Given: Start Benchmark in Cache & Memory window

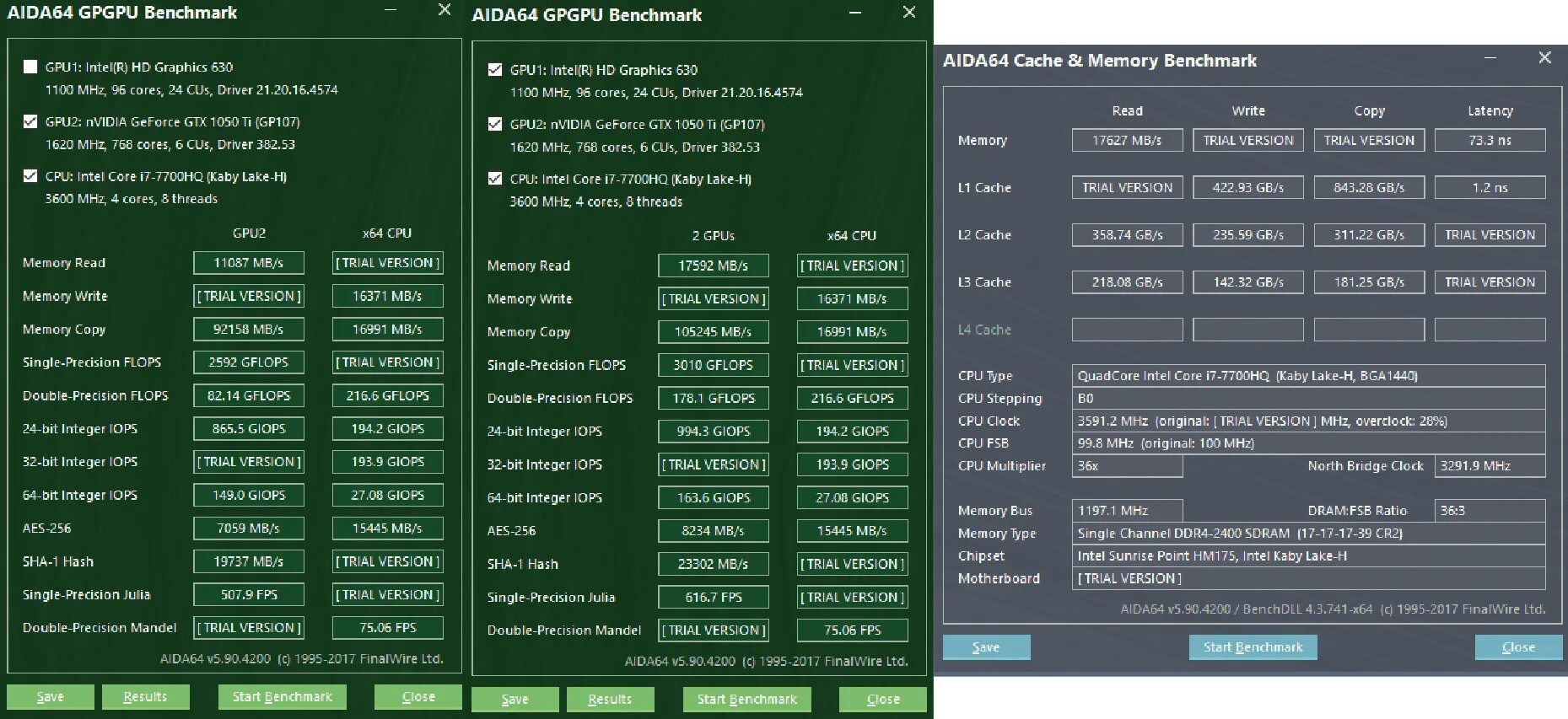Looking at the screenshot, I should pyautogui.click(x=1253, y=647).
